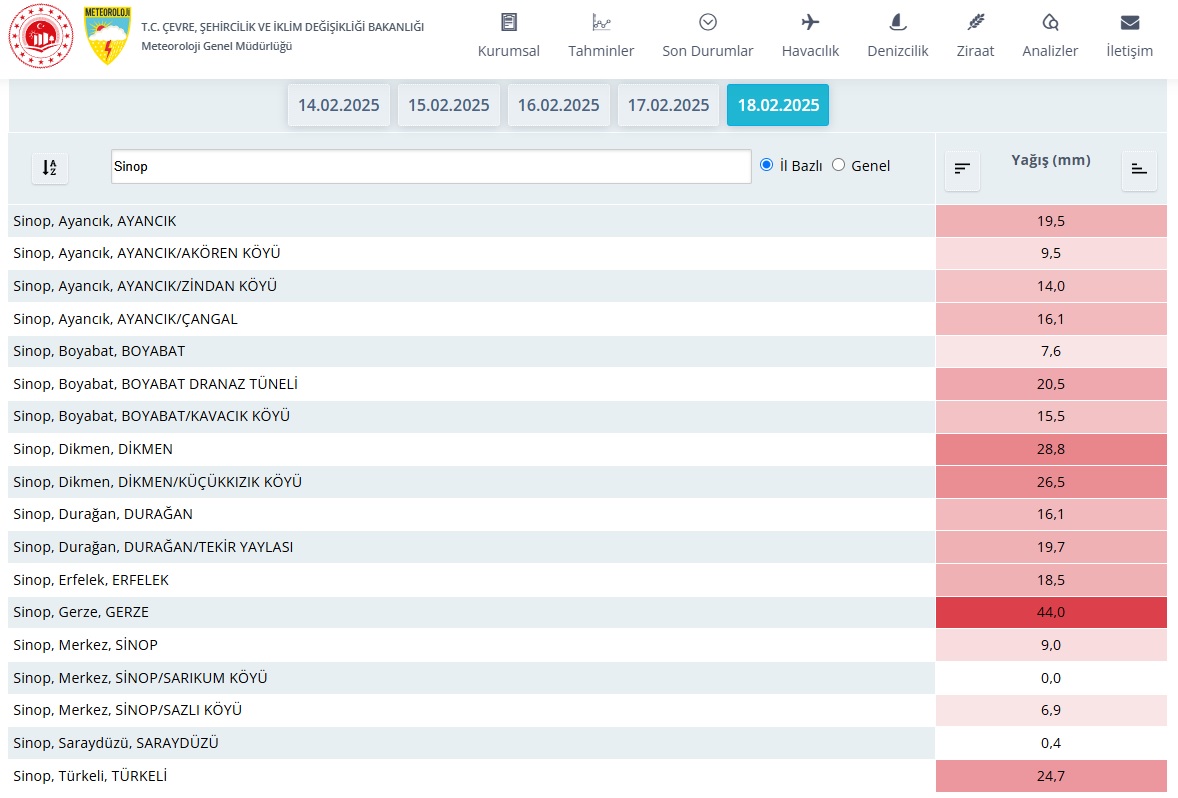Click the 16.02.2025 date button
Image resolution: width=1178 pixels, height=798 pixels.
click(x=558, y=105)
